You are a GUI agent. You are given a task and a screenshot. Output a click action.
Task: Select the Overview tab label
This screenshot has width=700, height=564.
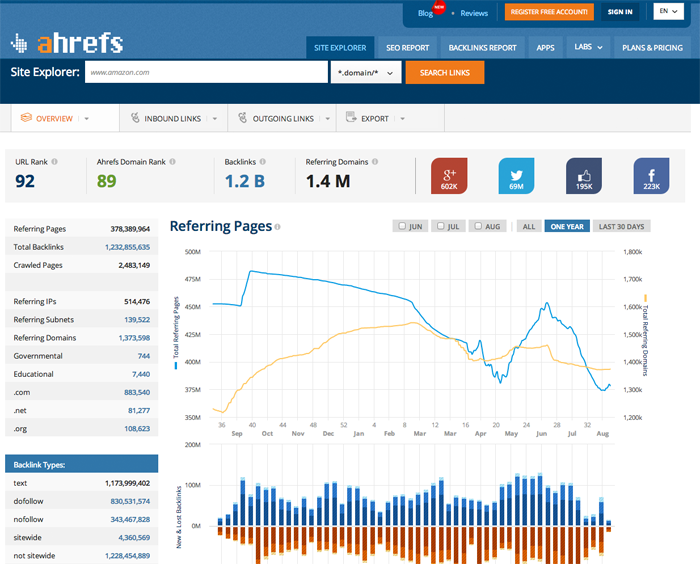tap(54, 119)
